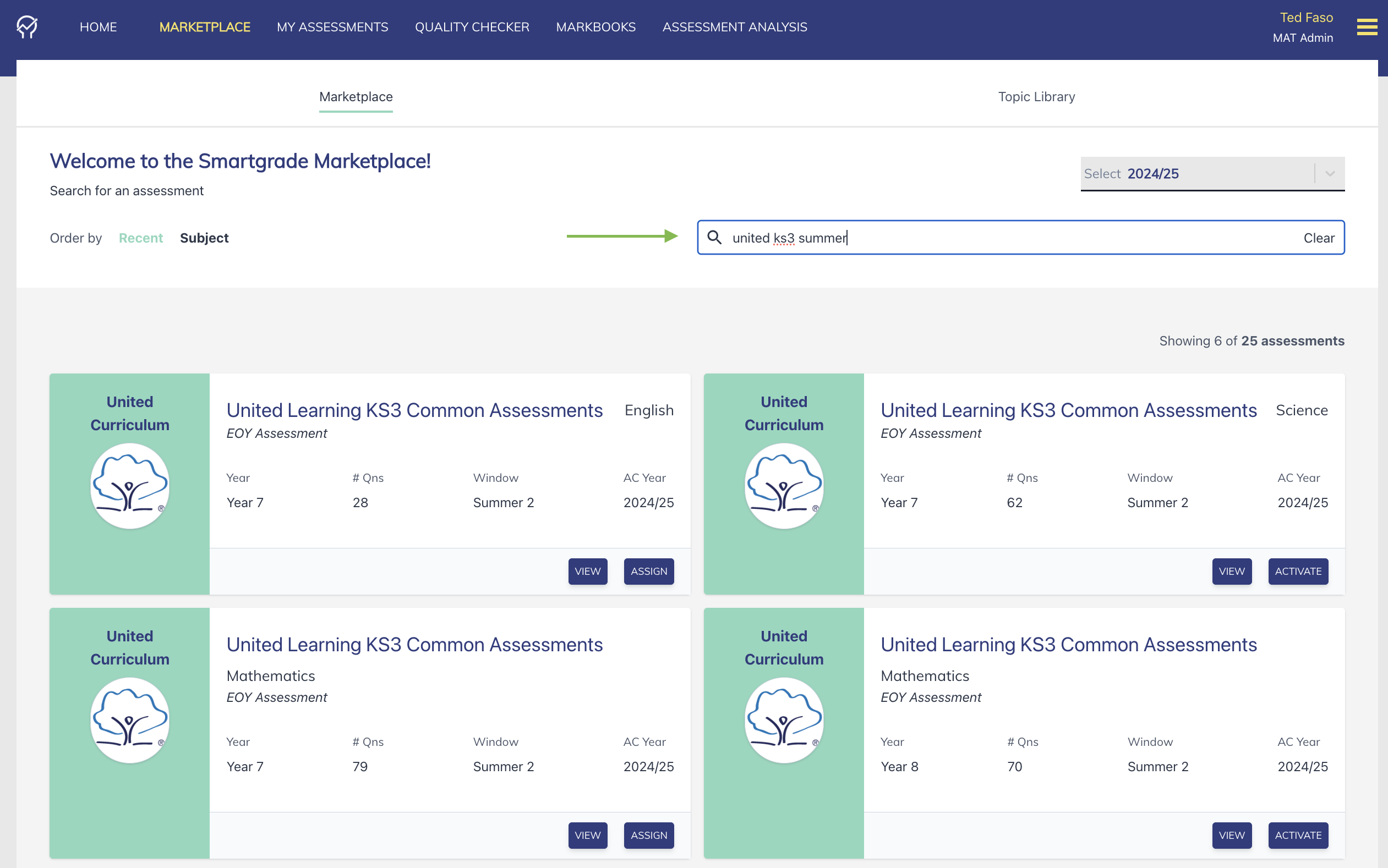This screenshot has height=868, width=1388.
Task: Switch to the Topic Library tab
Action: (x=1036, y=96)
